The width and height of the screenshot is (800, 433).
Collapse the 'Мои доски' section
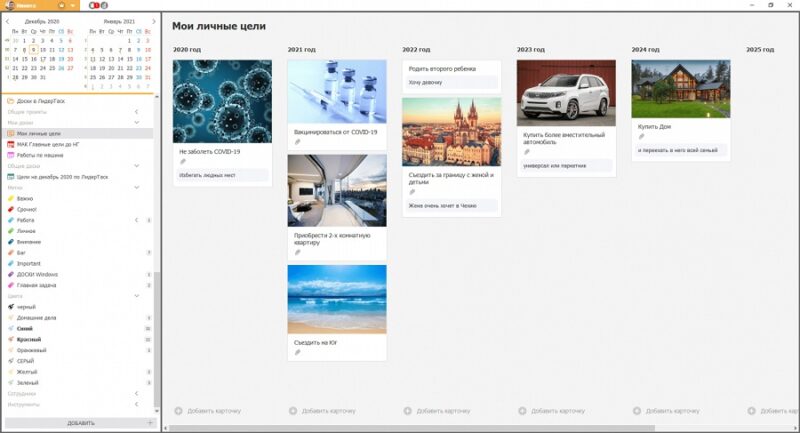point(136,122)
